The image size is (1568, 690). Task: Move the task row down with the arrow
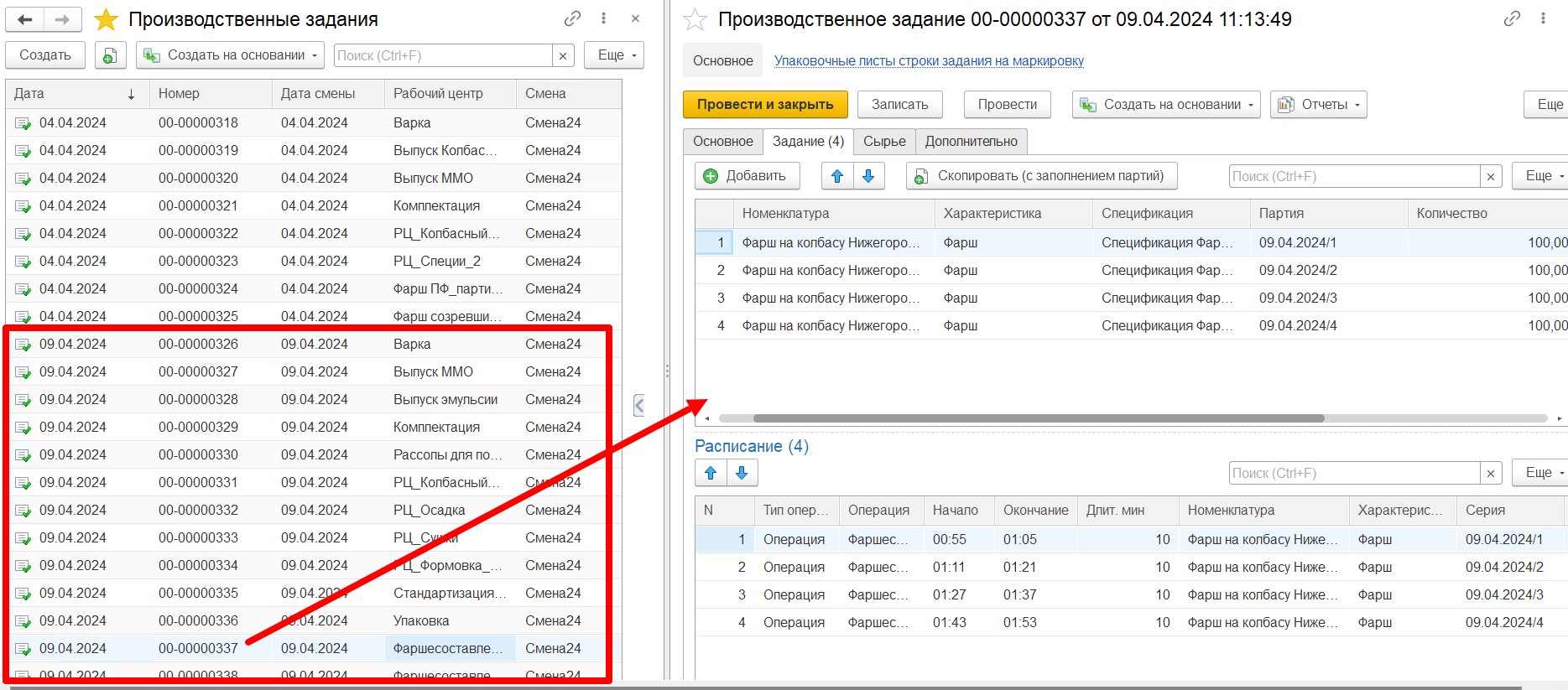(868, 176)
